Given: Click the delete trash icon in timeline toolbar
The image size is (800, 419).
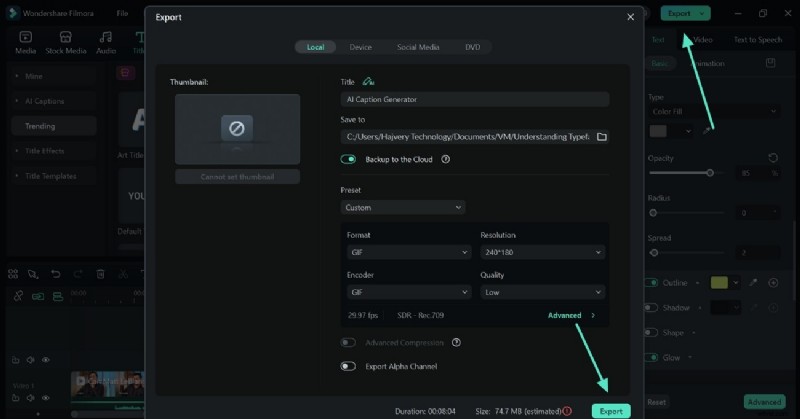Looking at the screenshot, I should [x=101, y=274].
